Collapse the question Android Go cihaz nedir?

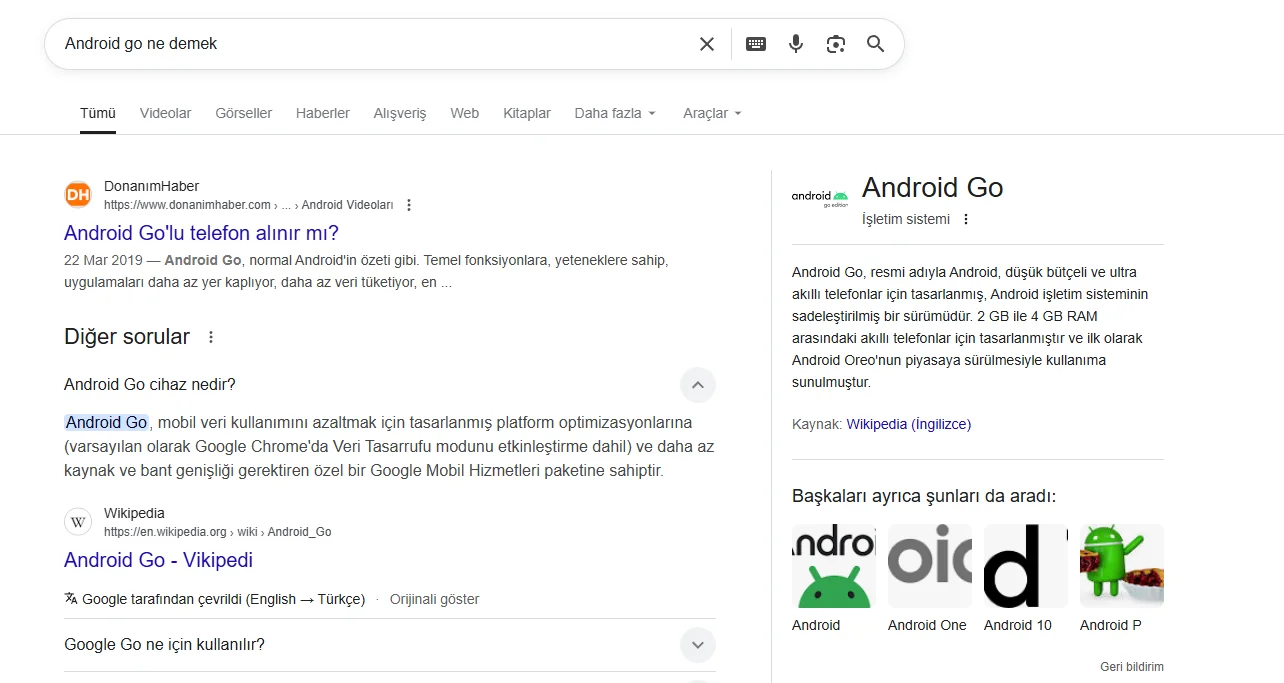[x=698, y=385]
